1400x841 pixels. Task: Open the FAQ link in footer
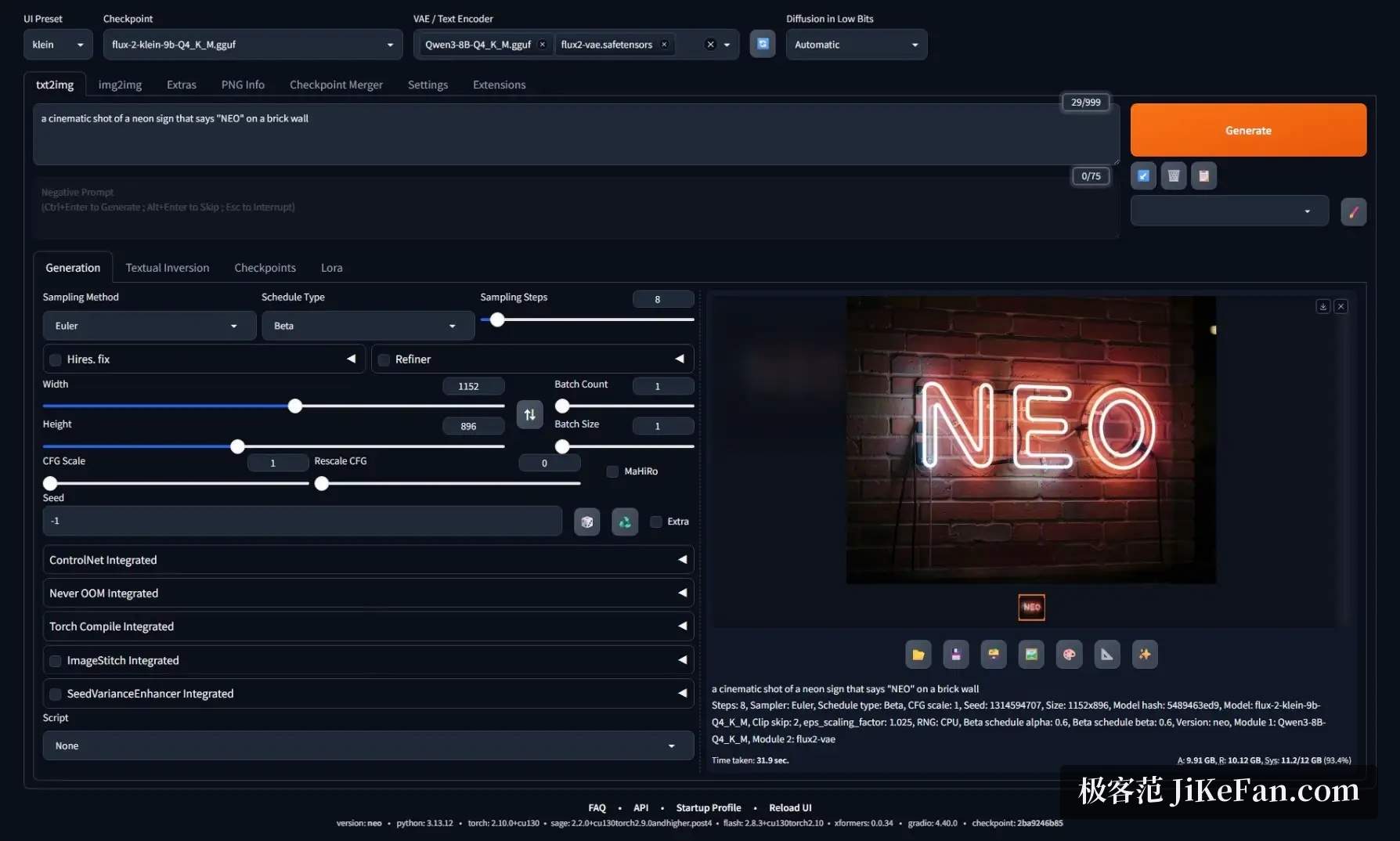point(597,808)
